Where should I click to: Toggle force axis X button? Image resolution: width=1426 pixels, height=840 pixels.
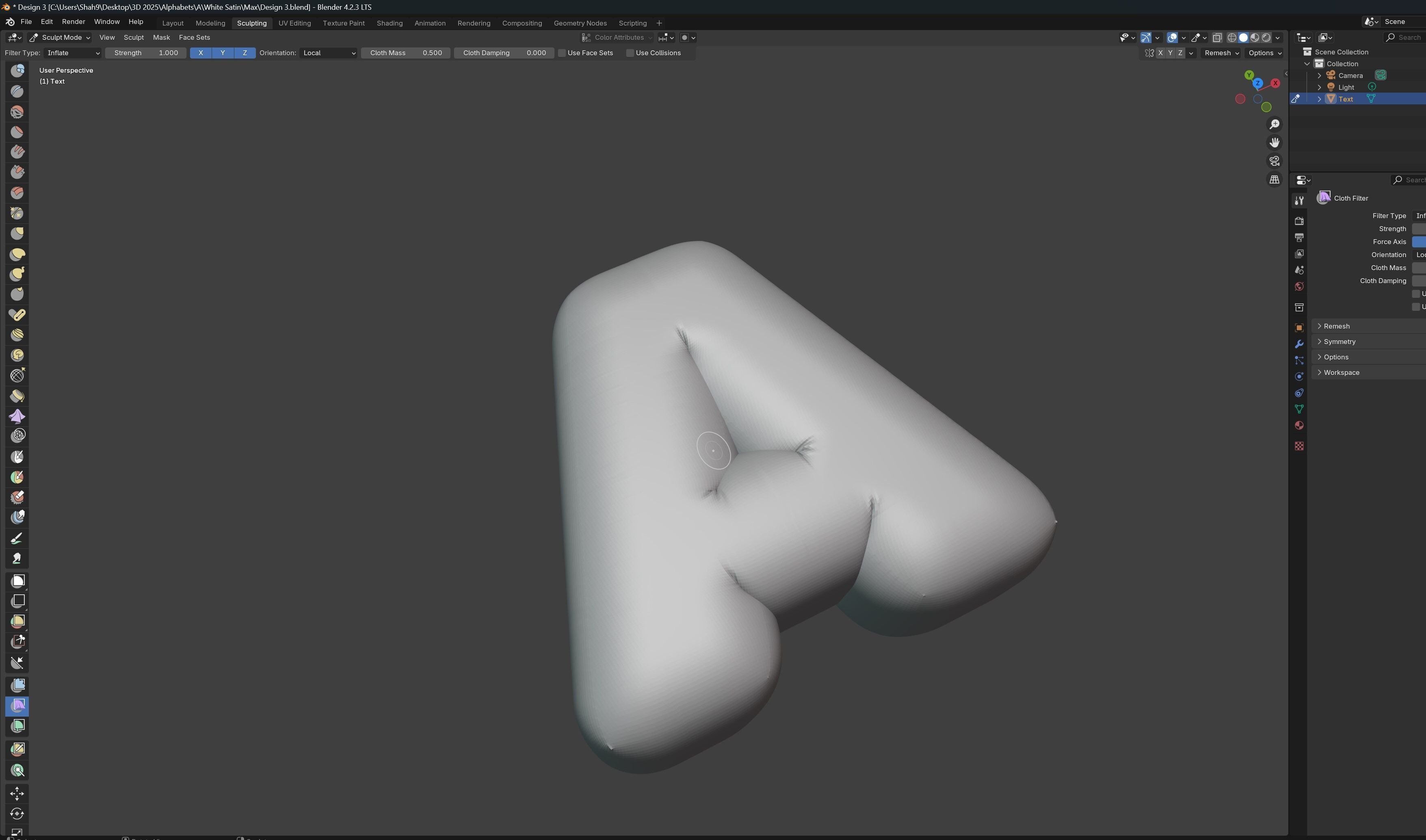(x=200, y=53)
